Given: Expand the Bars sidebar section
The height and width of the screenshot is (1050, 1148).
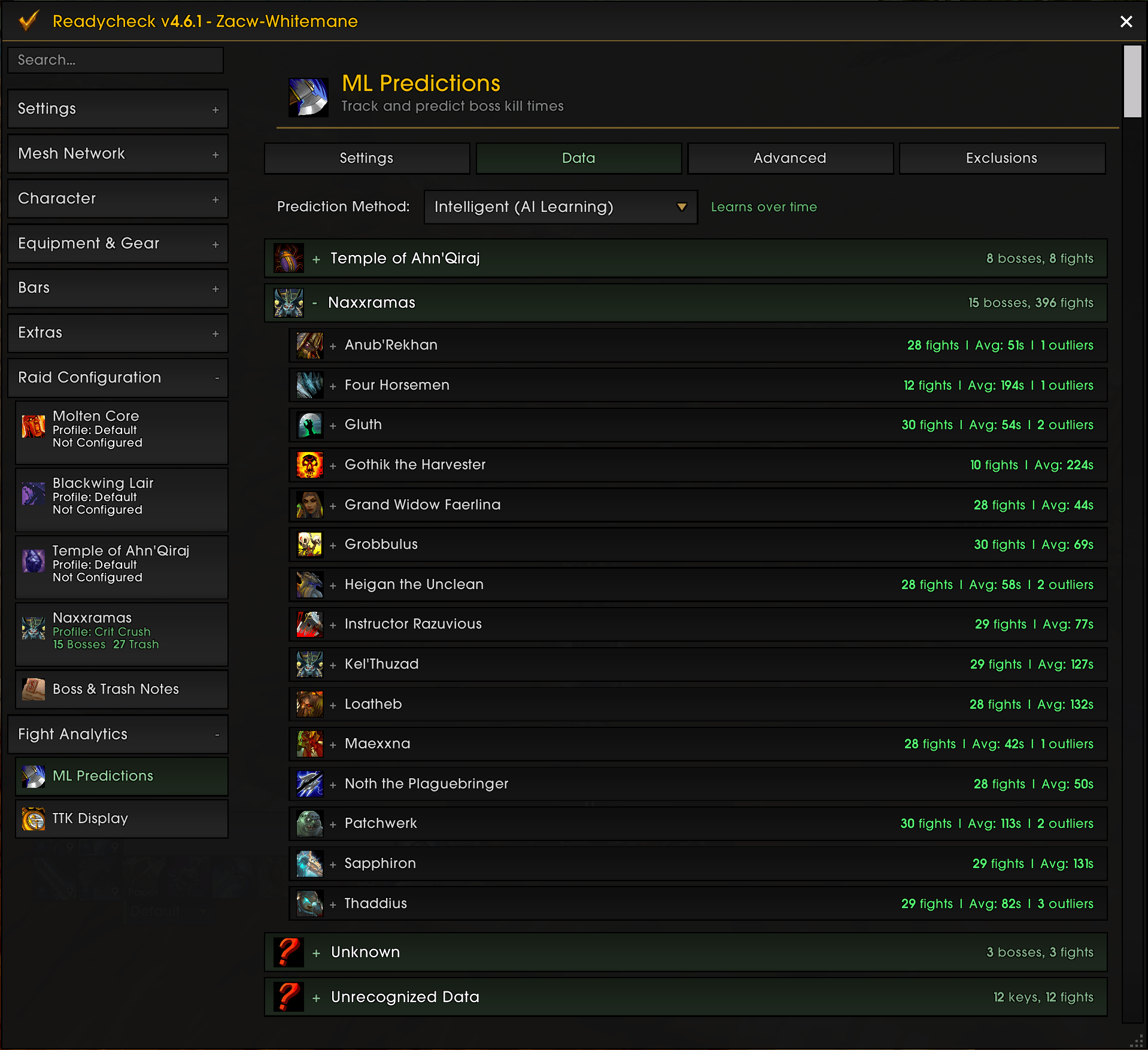Looking at the screenshot, I should tap(118, 288).
